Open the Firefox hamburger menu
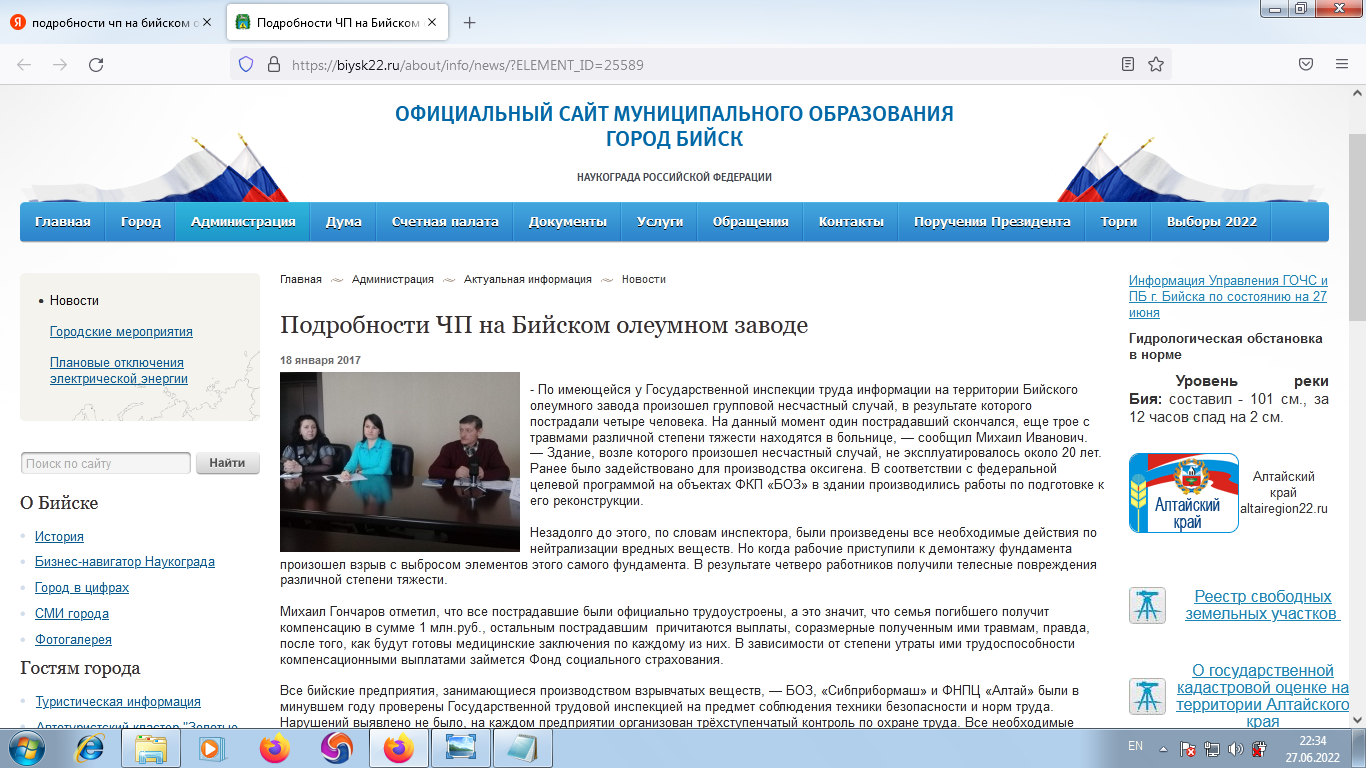The width and height of the screenshot is (1366, 768). (1340, 62)
